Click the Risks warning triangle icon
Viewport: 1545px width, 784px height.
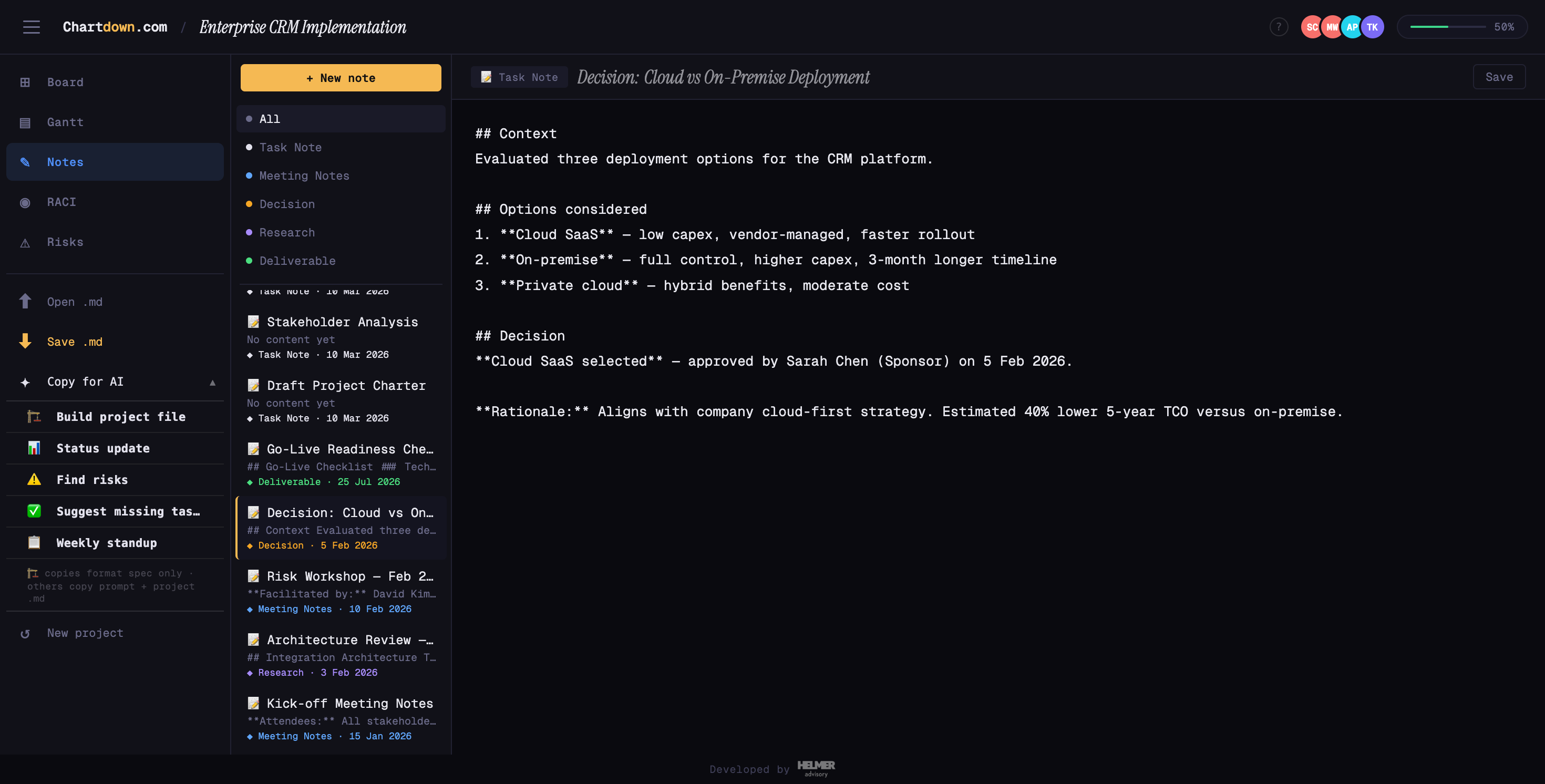25,242
